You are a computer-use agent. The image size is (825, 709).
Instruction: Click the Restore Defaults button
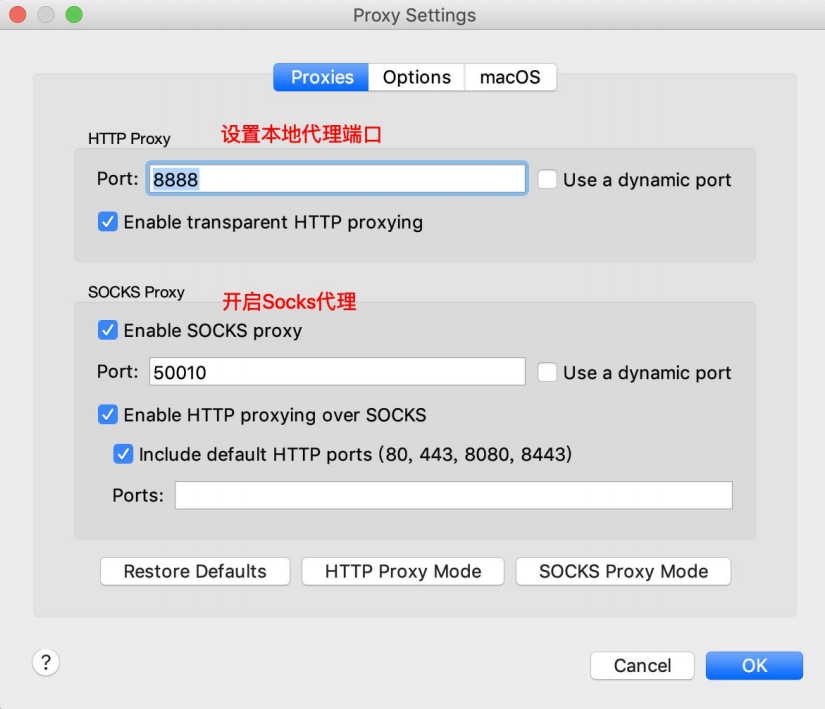[195, 571]
